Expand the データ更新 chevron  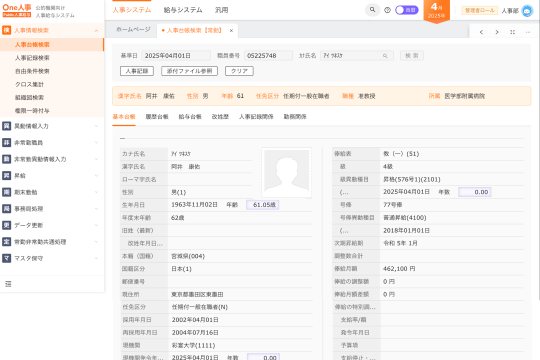pyautogui.click(x=96, y=225)
